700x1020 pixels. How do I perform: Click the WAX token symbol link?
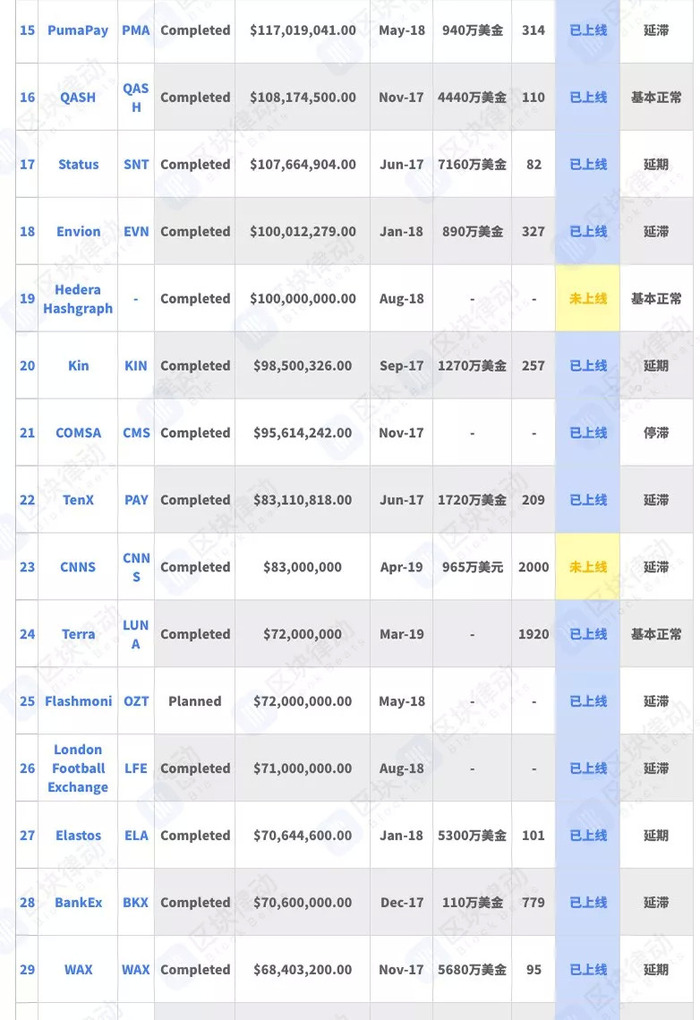(x=136, y=969)
